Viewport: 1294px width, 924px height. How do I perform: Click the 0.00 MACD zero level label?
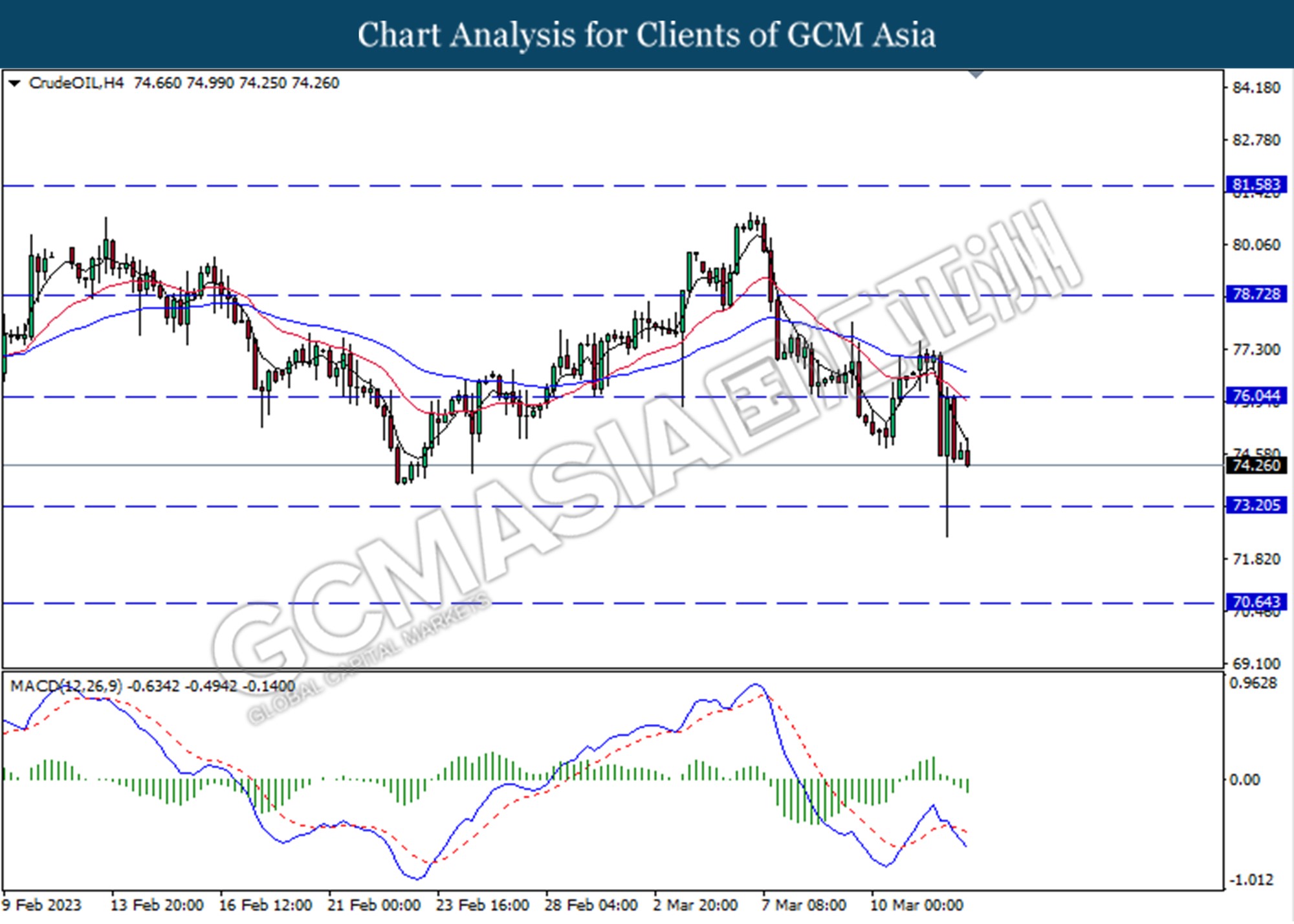point(1244,780)
